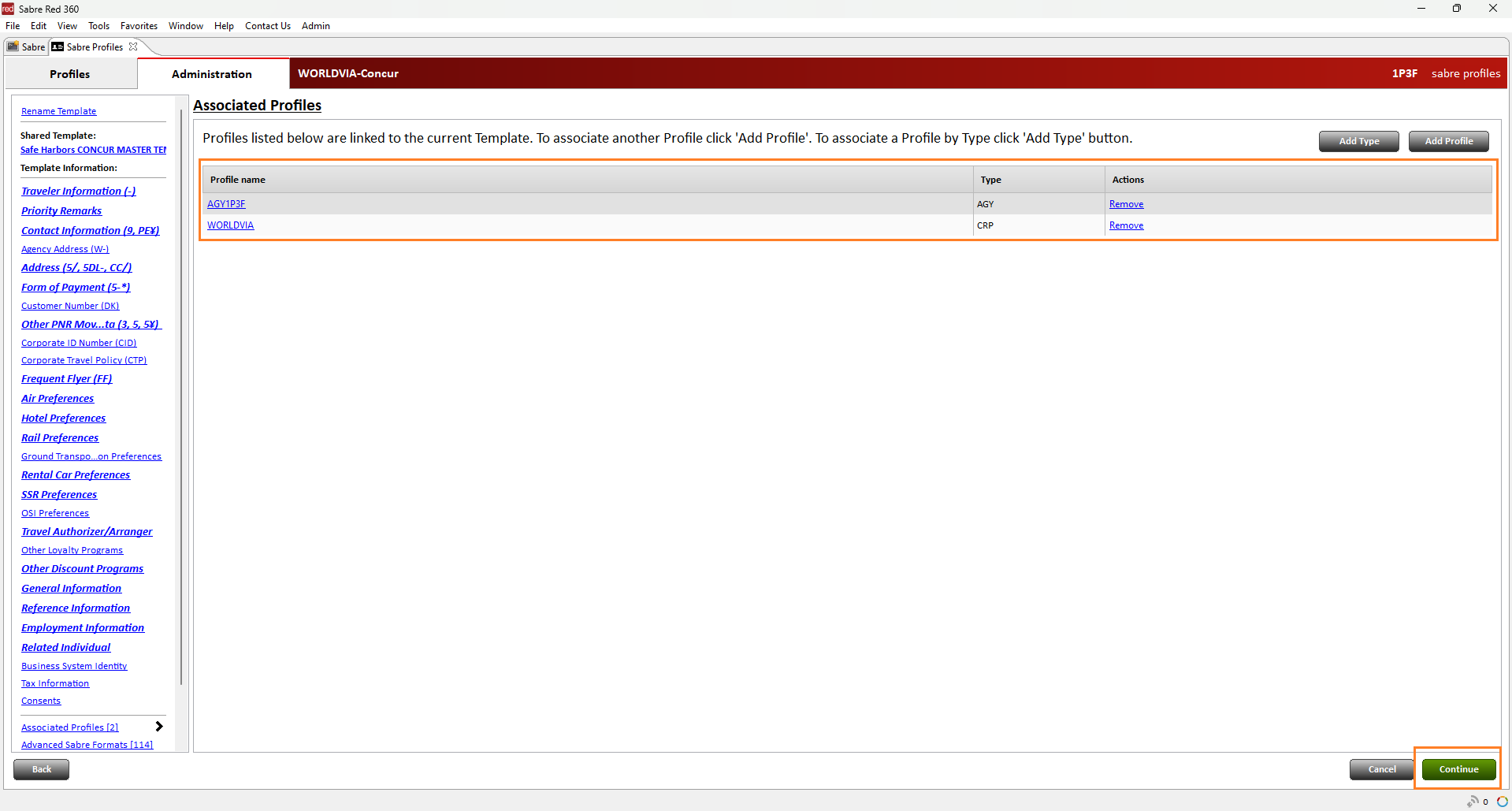1512x811 pixels.
Task: Click the Back button
Action: pyautogui.click(x=42, y=769)
